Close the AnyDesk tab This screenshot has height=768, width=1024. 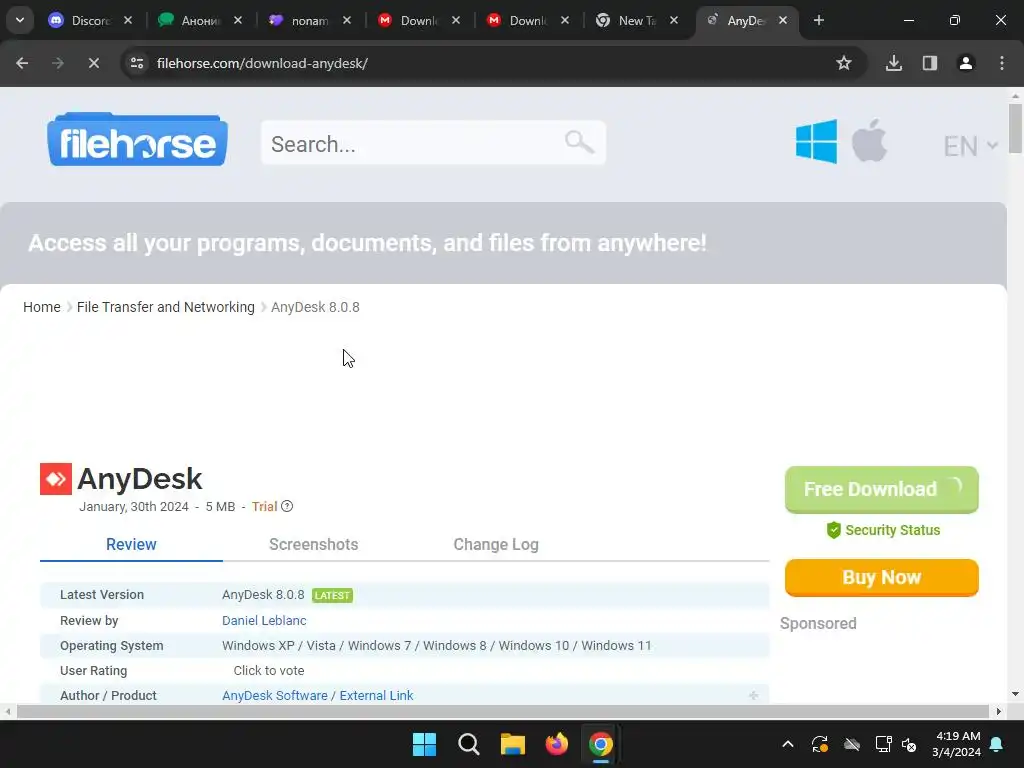coord(783,20)
